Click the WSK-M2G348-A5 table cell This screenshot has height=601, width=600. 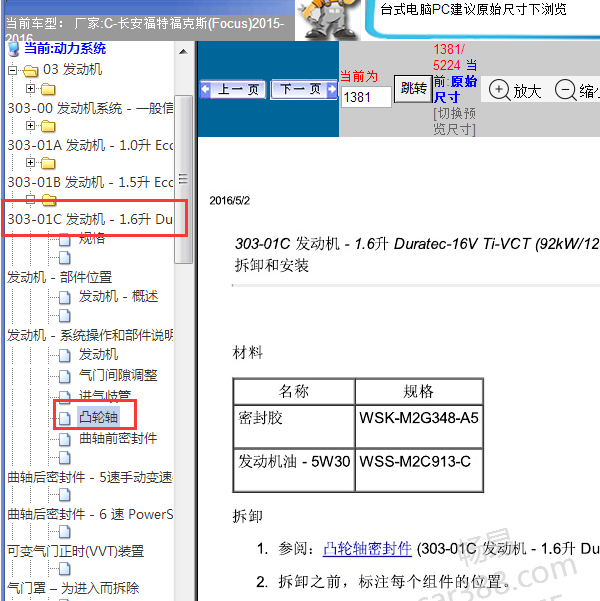point(419,426)
